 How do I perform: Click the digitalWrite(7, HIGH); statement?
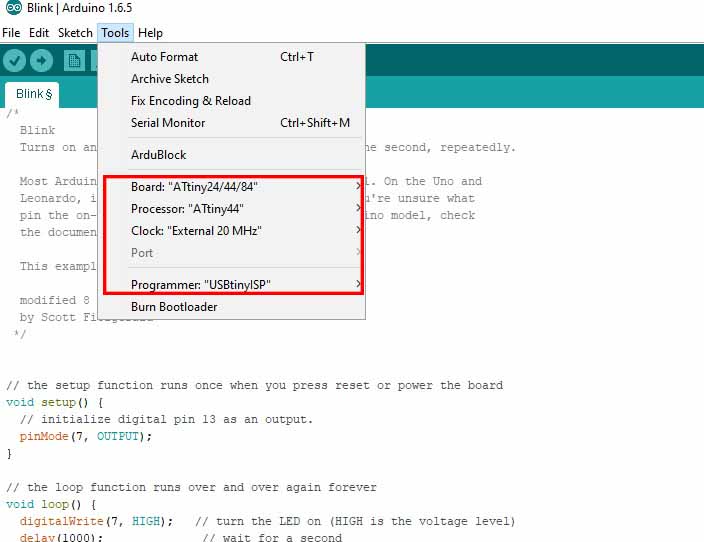tap(96, 521)
